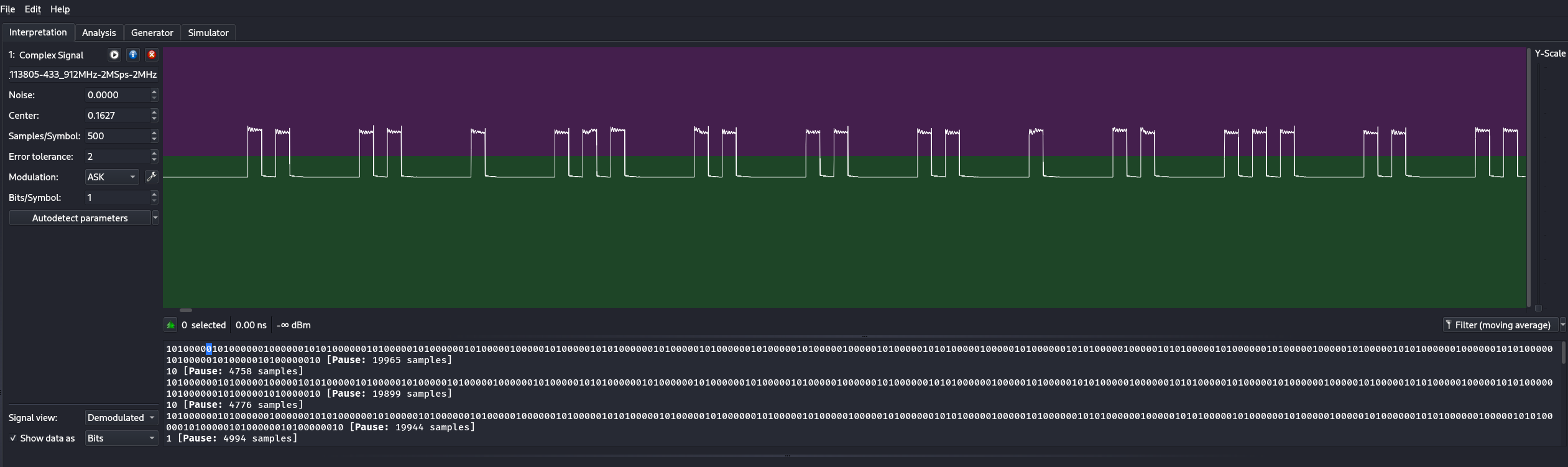Click the signal filename text field
Viewport: 1568px width, 467px height.
click(x=83, y=75)
